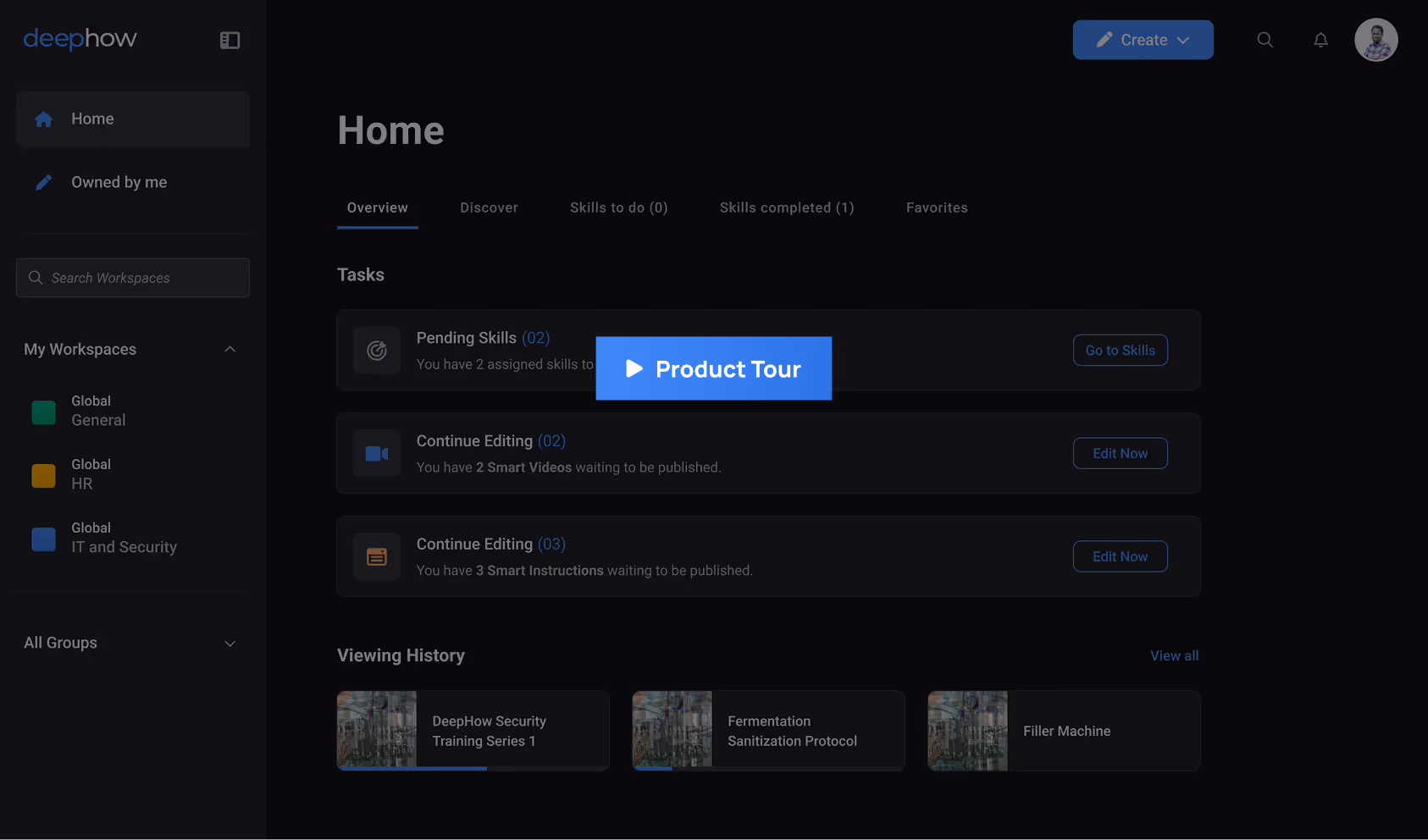This screenshot has height=840, width=1428.
Task: Click the Pending Skills (02) title
Action: click(483, 338)
